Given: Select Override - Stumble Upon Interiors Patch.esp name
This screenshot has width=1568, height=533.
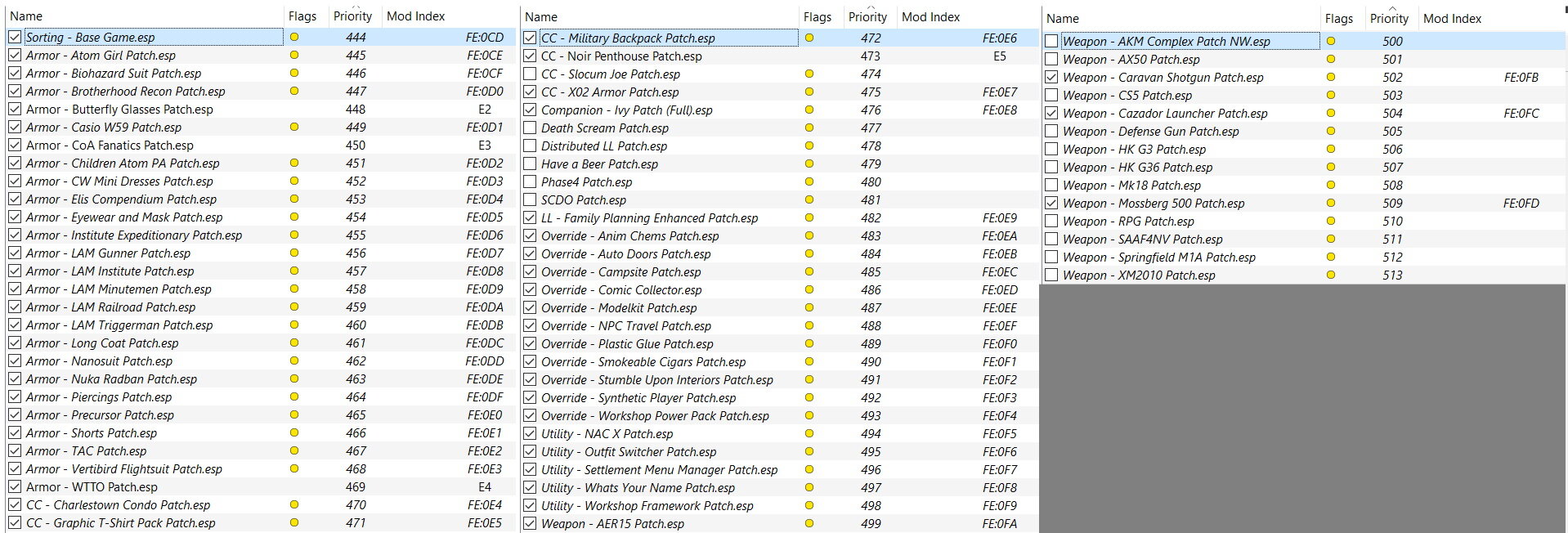Looking at the screenshot, I should [657, 379].
